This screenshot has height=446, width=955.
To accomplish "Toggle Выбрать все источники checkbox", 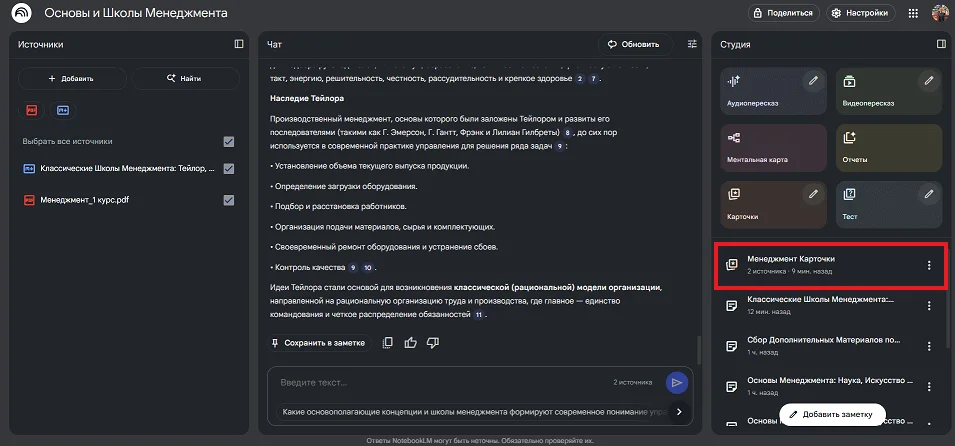I will click(229, 141).
